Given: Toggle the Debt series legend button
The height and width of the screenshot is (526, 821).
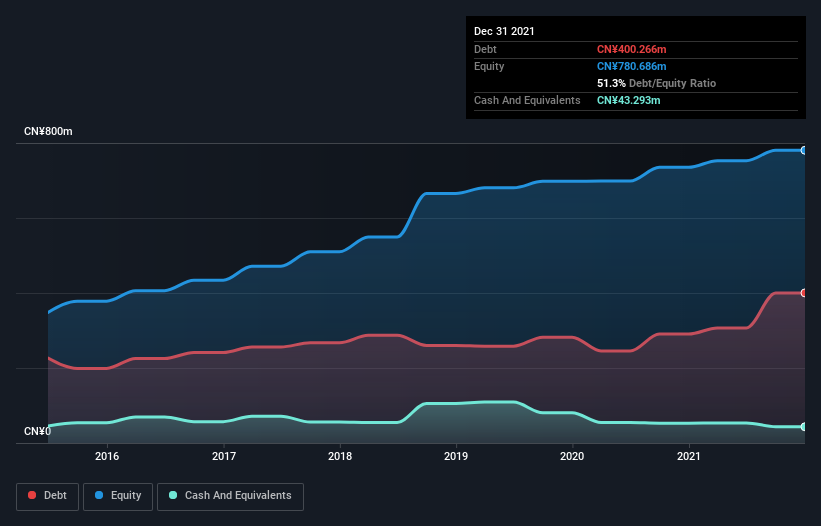Looking at the screenshot, I should (x=48, y=497).
